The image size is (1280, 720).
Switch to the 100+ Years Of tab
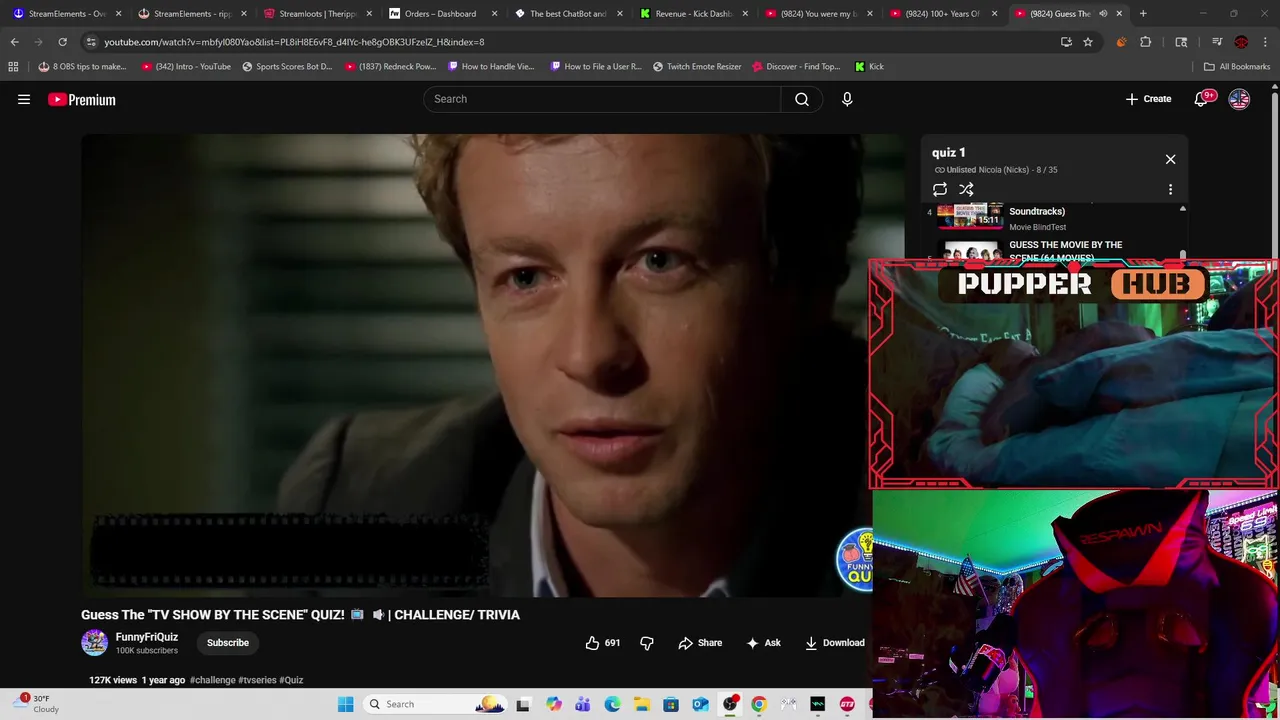click(943, 13)
